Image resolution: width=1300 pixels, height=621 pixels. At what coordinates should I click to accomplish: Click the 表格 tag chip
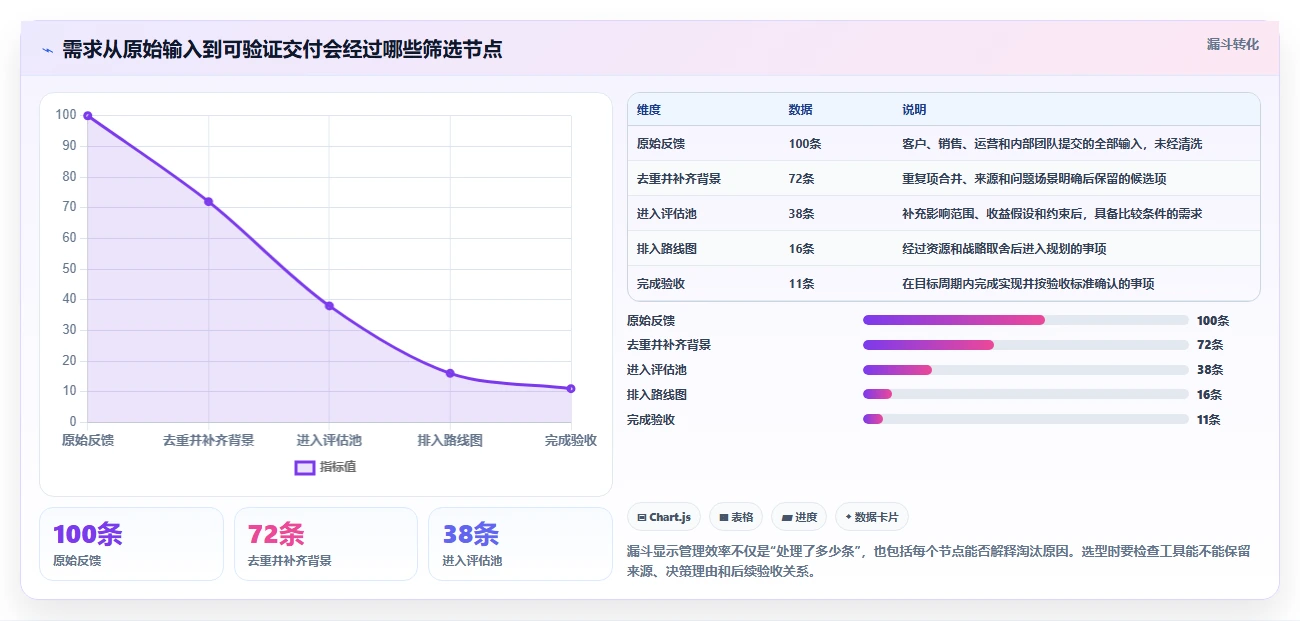tap(736, 517)
